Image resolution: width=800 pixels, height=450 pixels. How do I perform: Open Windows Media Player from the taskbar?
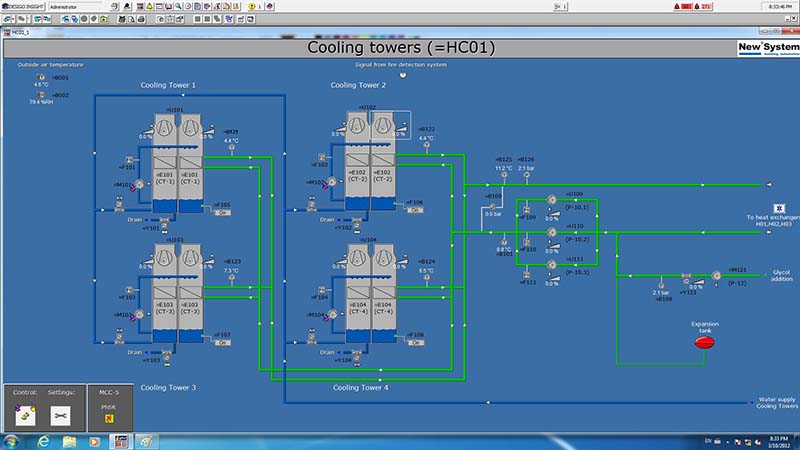click(94, 441)
